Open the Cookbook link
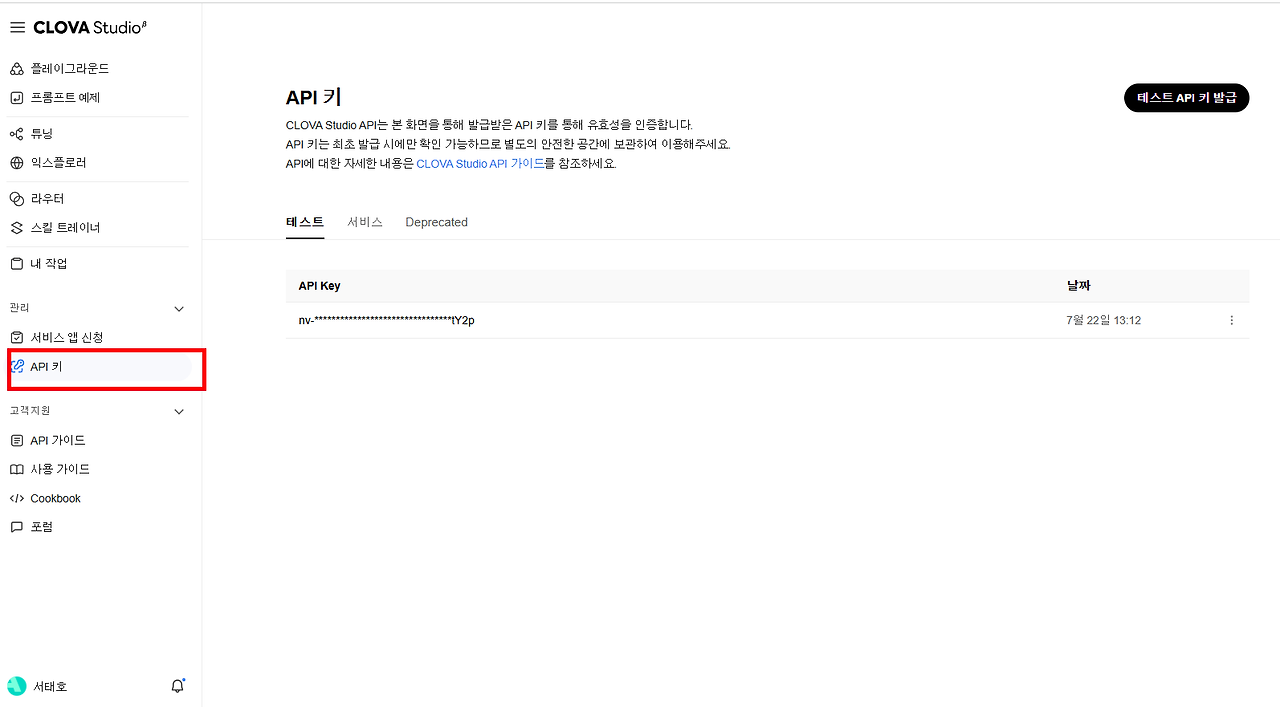 point(56,499)
